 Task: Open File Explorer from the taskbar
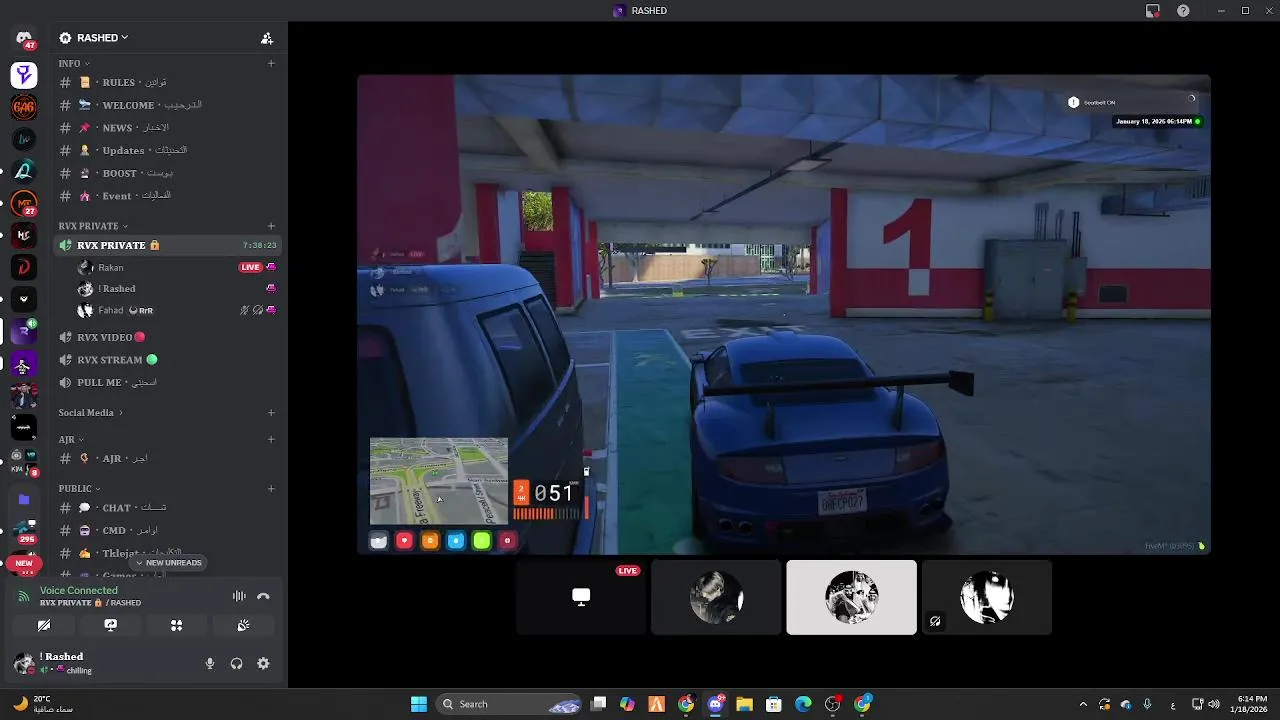pyautogui.click(x=745, y=704)
